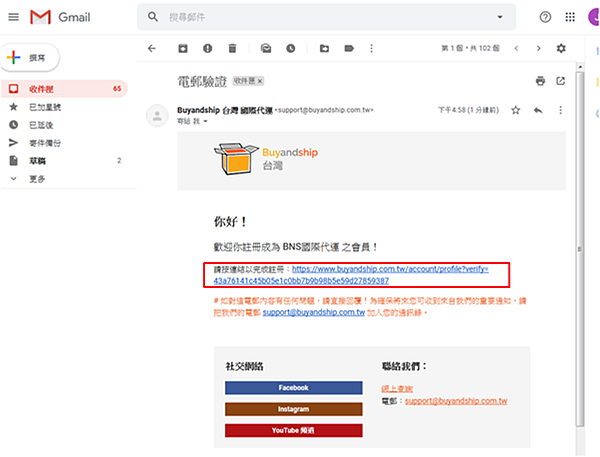Open message more options dots

coord(561,110)
